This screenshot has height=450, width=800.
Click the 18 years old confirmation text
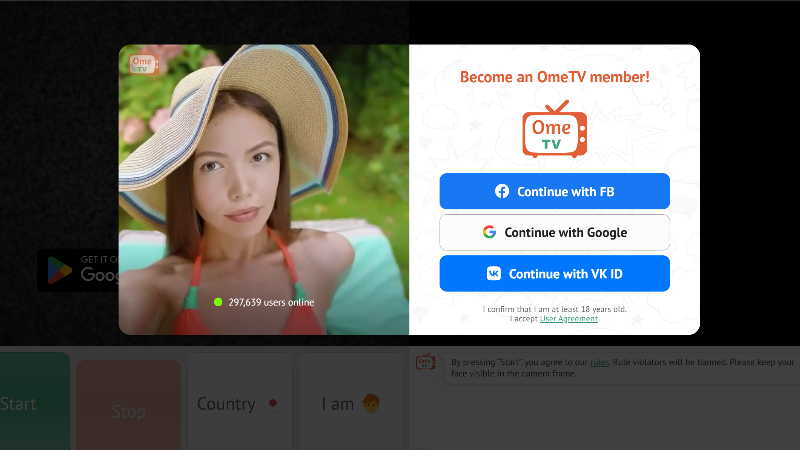(555, 309)
